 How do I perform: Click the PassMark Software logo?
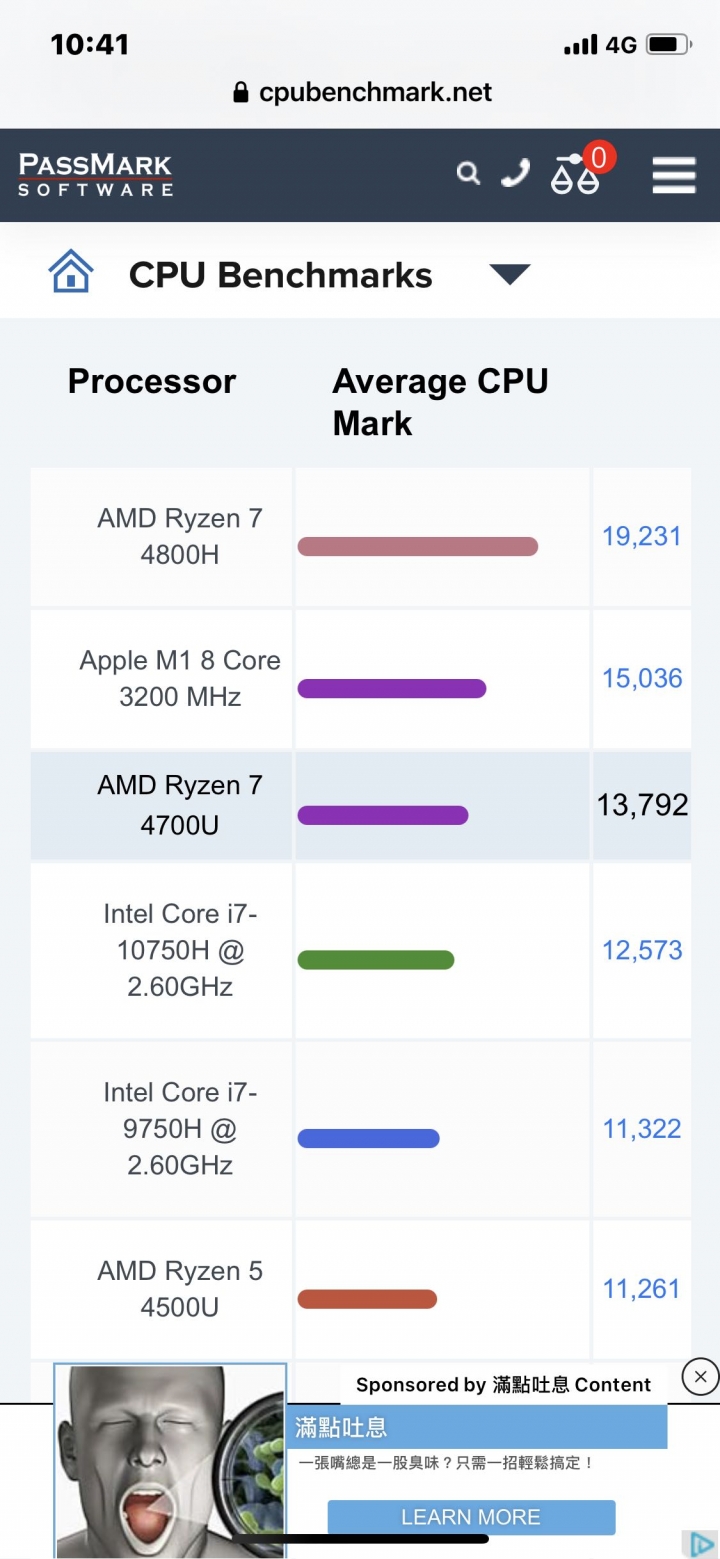click(96, 175)
